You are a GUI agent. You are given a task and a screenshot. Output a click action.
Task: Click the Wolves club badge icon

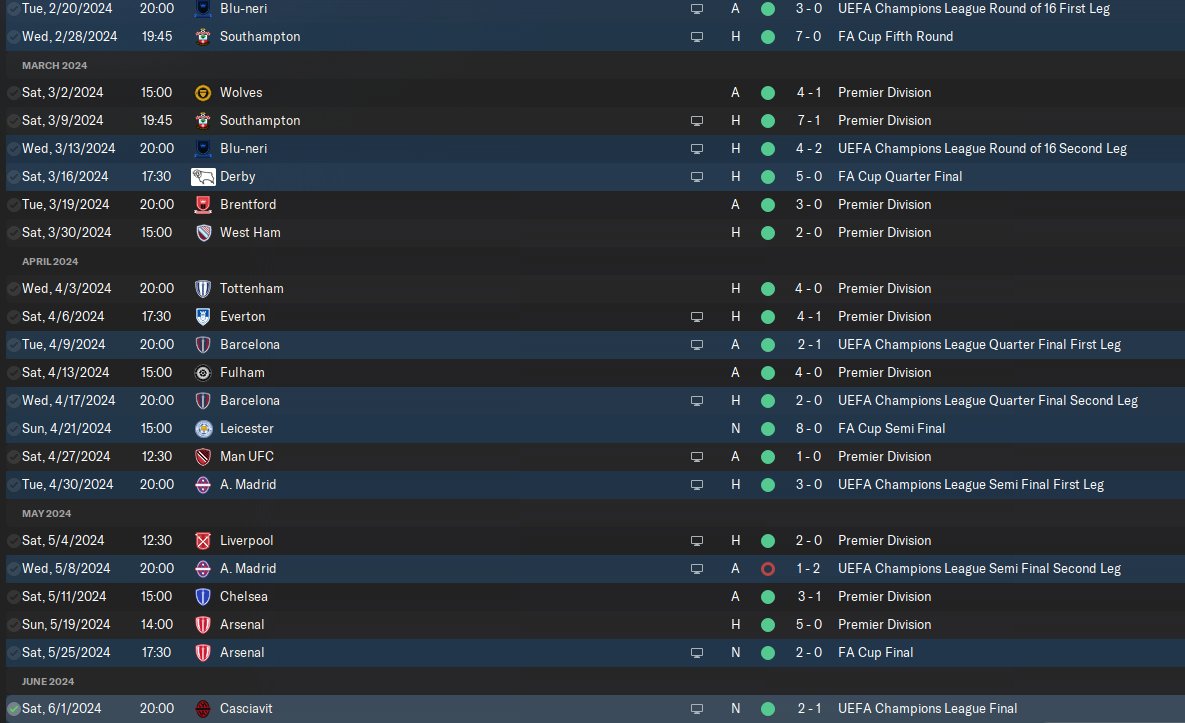[x=203, y=93]
